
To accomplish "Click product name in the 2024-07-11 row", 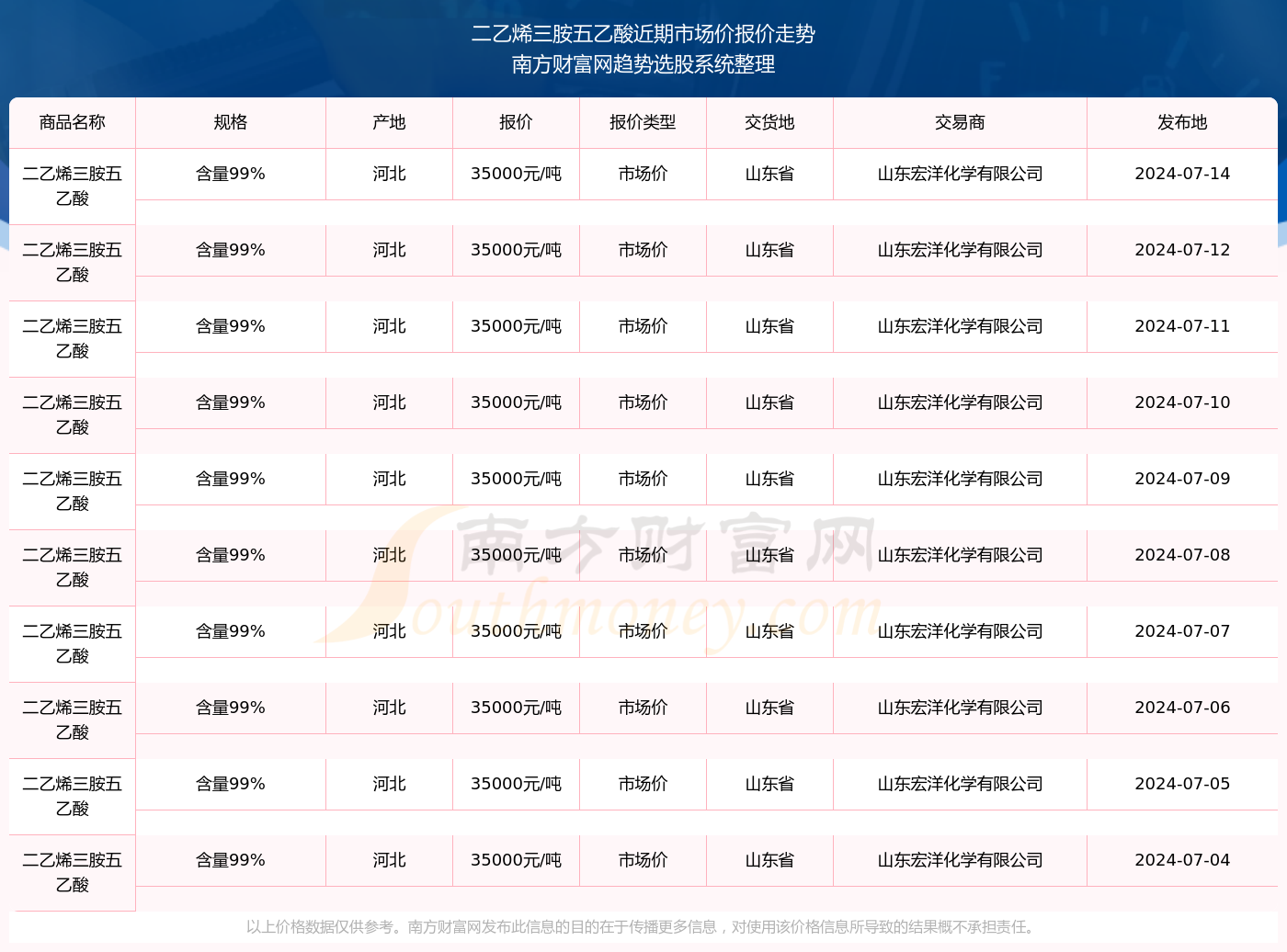I will pos(73,339).
